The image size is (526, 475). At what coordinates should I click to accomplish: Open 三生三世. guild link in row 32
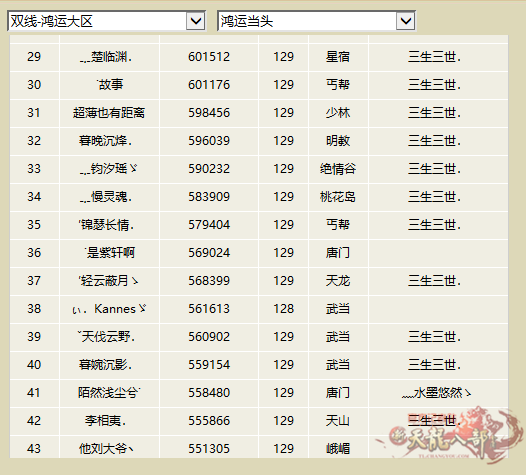tap(434, 141)
